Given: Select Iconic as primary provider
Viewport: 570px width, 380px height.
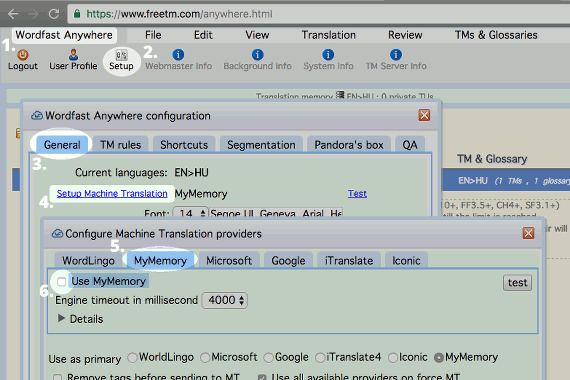Looking at the screenshot, I should click(393, 358).
